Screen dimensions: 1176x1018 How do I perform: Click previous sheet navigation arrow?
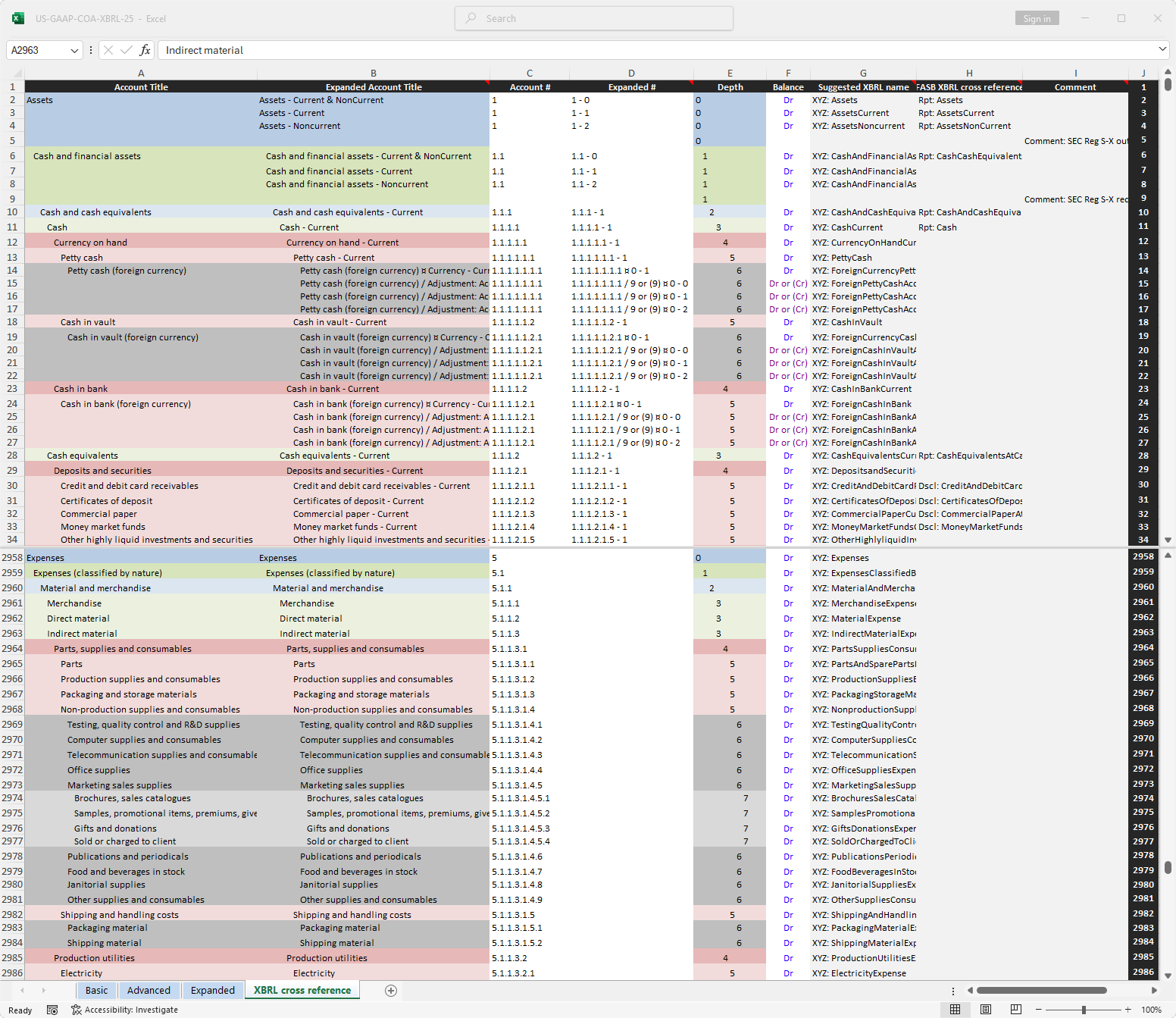[x=22, y=991]
